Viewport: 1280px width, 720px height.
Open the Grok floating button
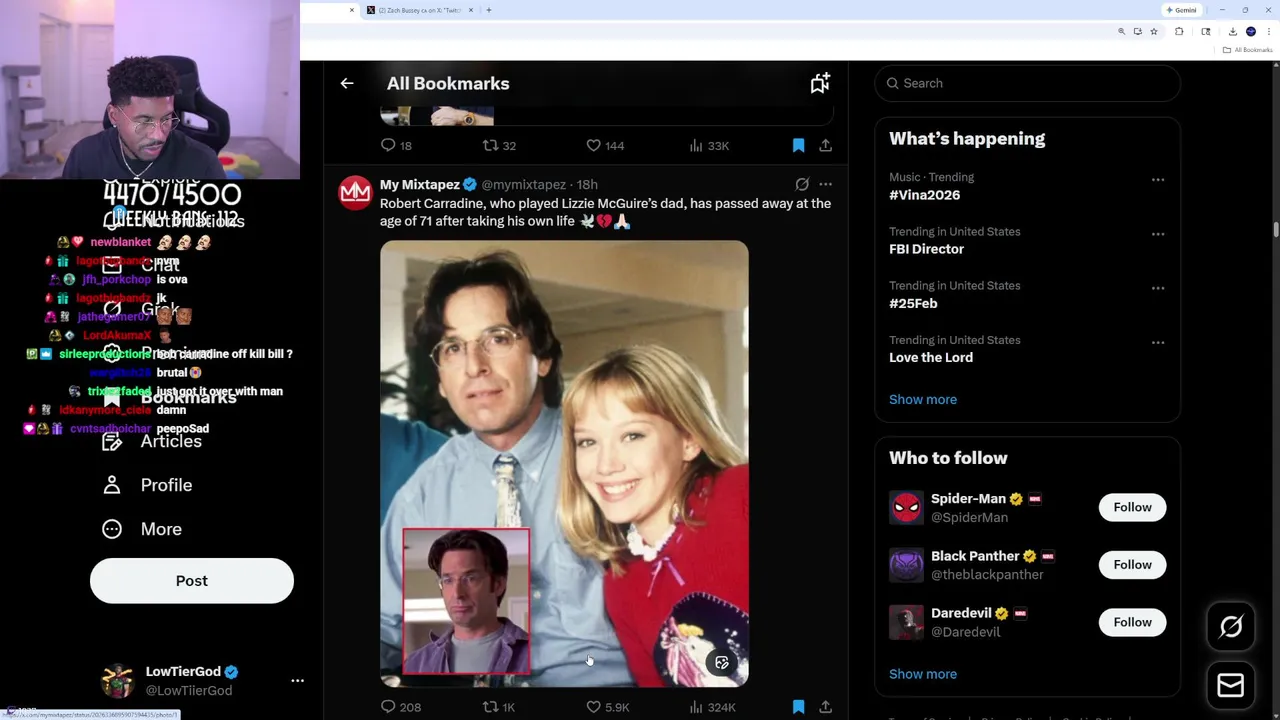tap(1231, 627)
